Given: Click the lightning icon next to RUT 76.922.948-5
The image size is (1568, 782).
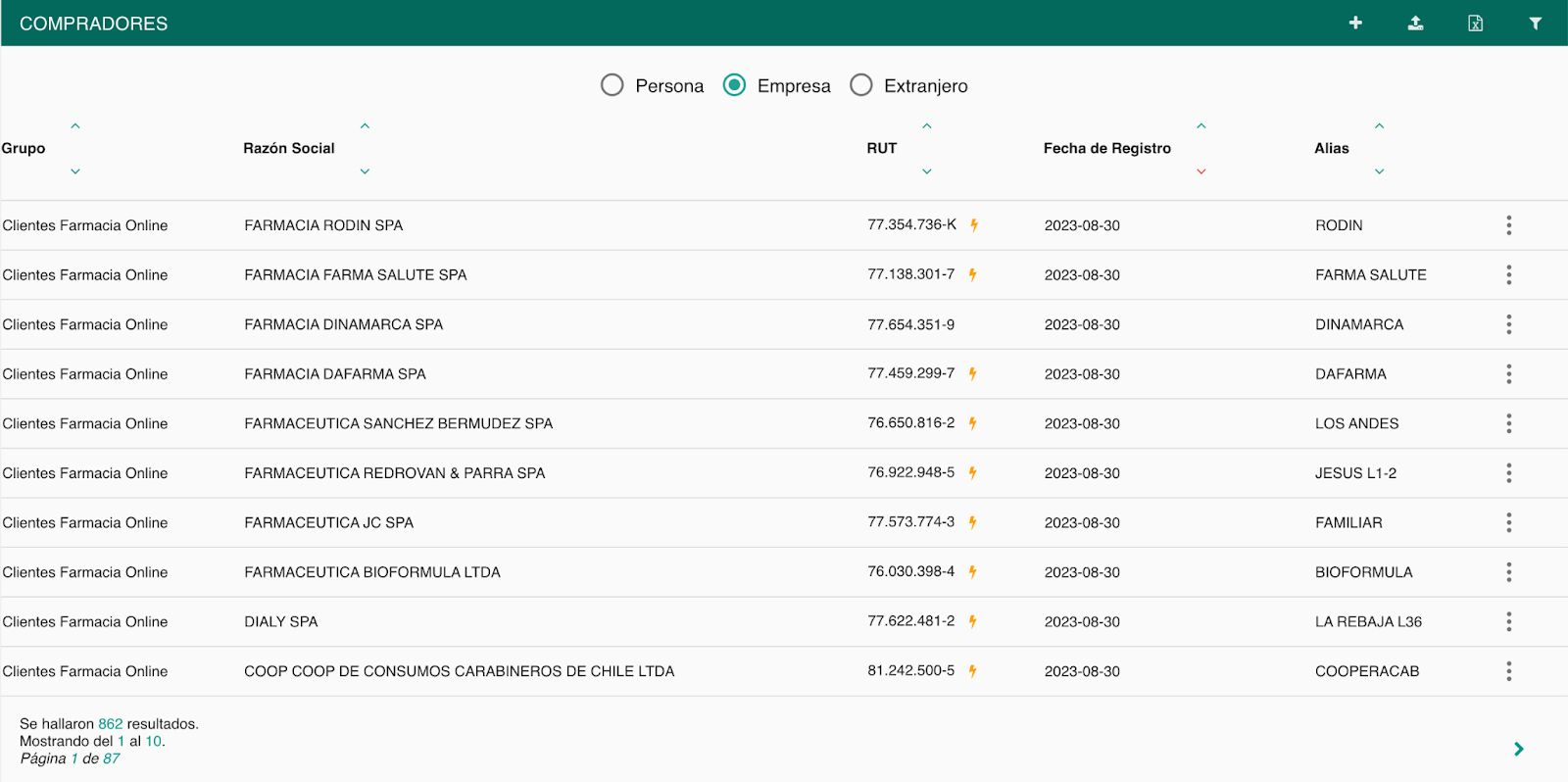Looking at the screenshot, I should coord(973,472).
